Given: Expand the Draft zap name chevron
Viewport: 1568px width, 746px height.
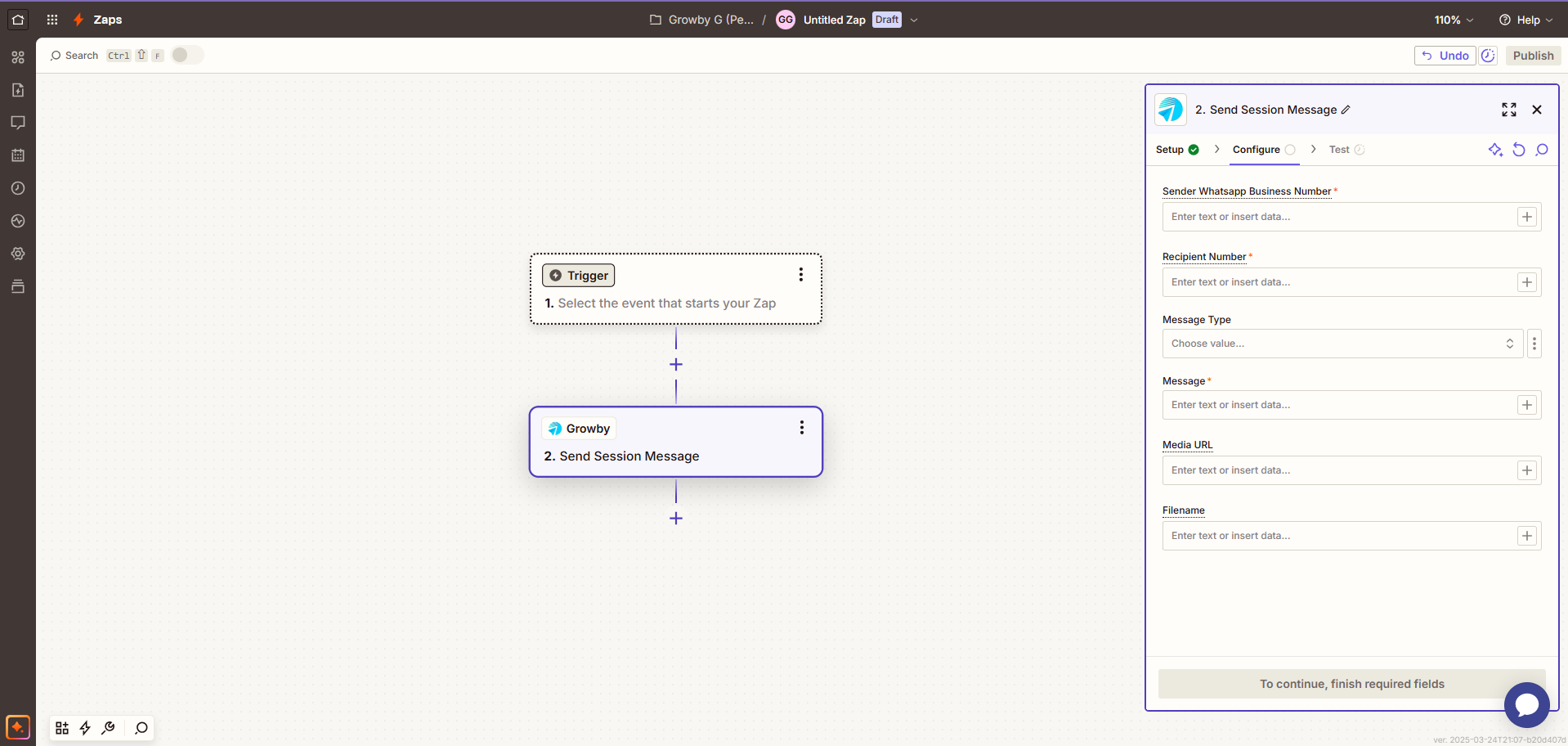Looking at the screenshot, I should (x=914, y=20).
